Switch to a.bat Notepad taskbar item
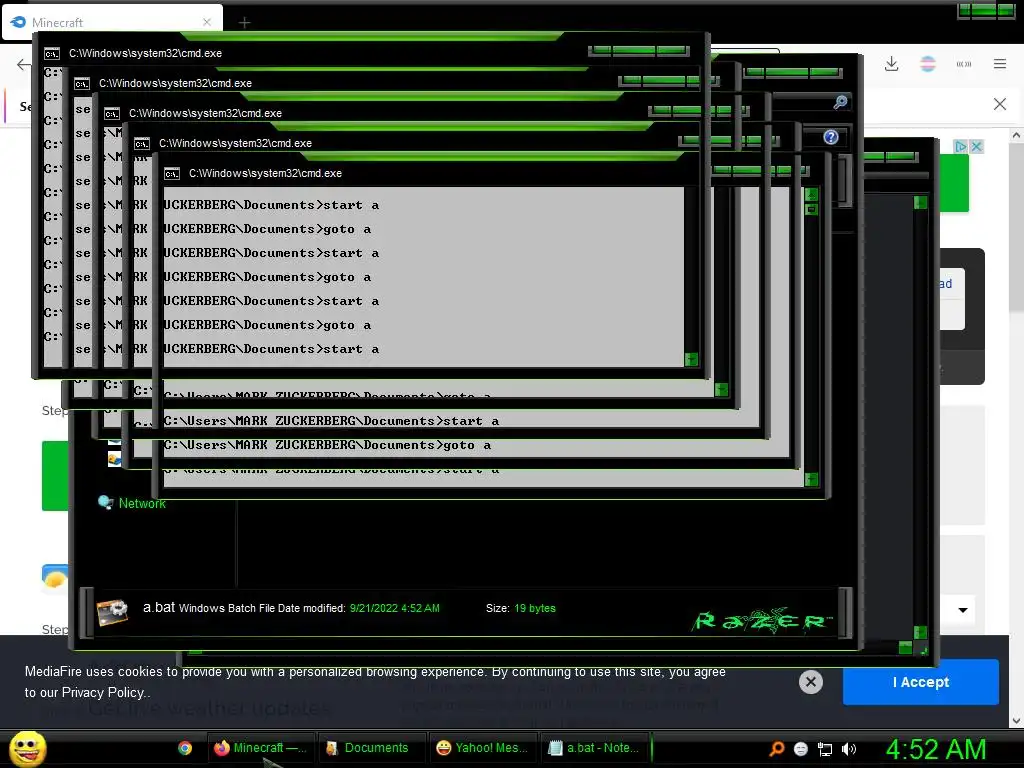 click(595, 748)
